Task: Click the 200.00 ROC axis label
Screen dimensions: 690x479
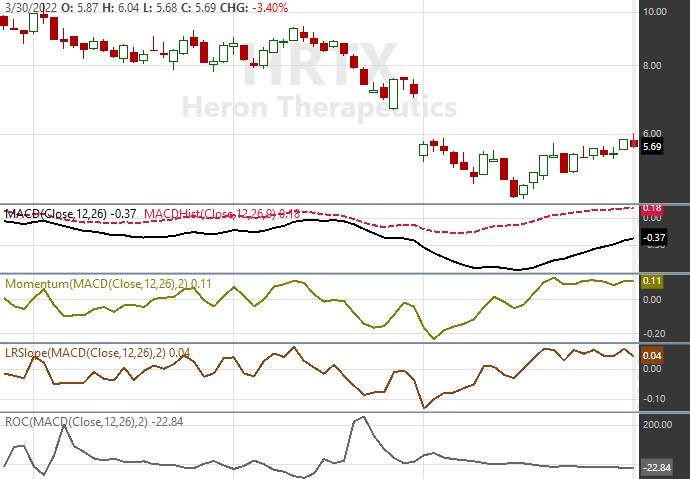Action: point(657,424)
